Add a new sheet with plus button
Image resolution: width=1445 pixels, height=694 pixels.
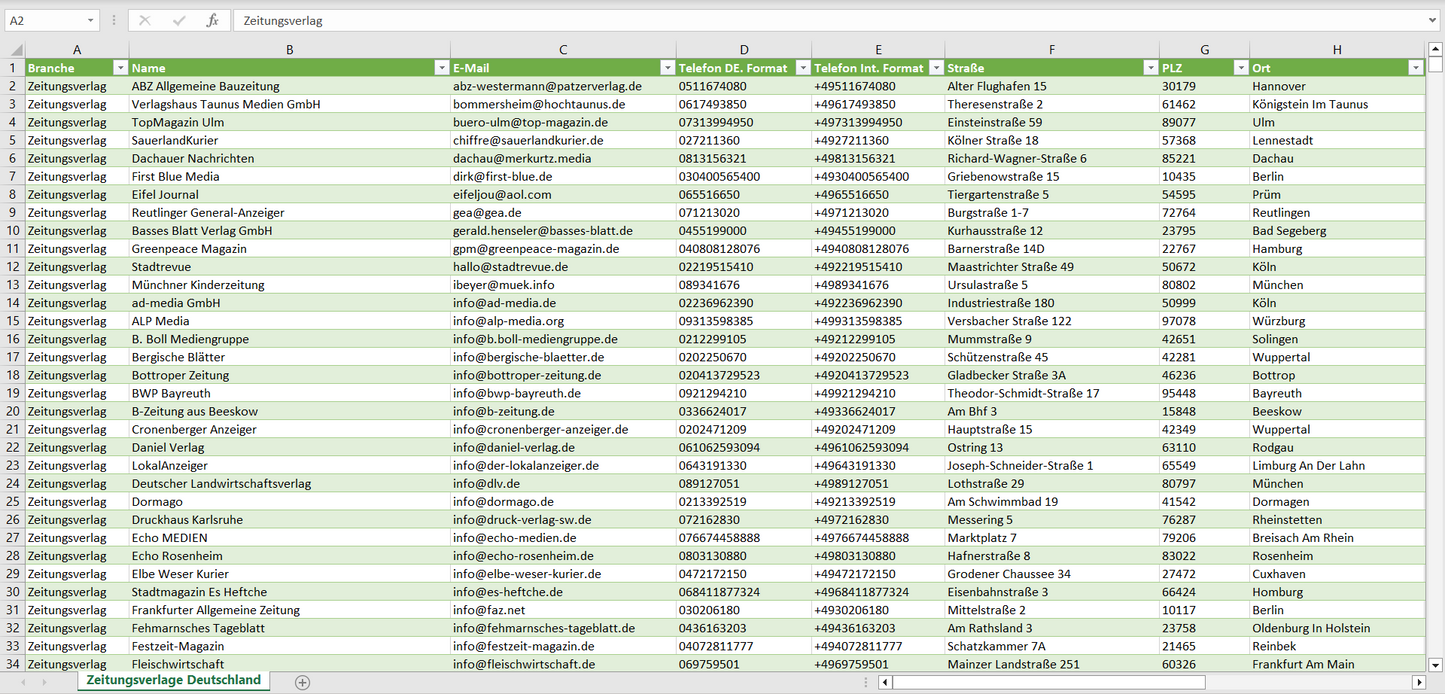click(x=303, y=682)
